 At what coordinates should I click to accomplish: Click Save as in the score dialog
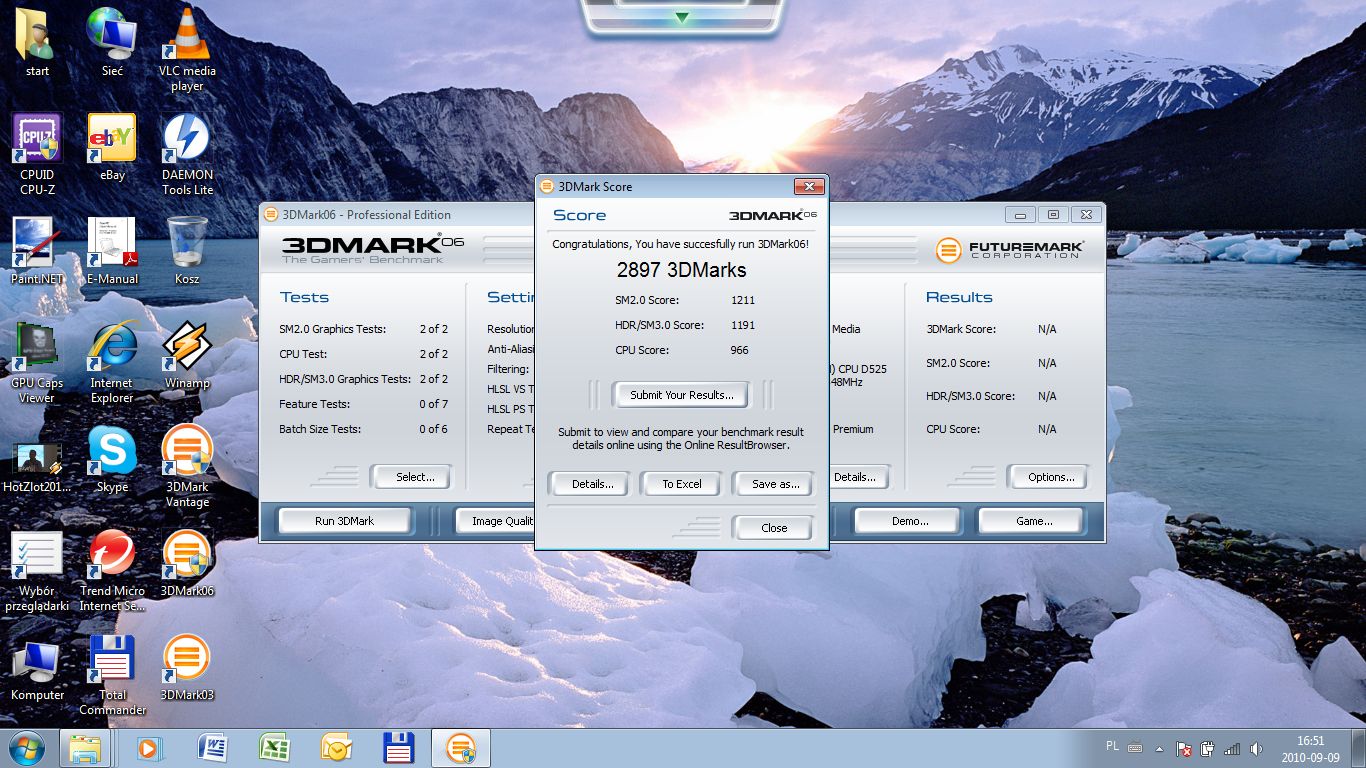[775, 484]
